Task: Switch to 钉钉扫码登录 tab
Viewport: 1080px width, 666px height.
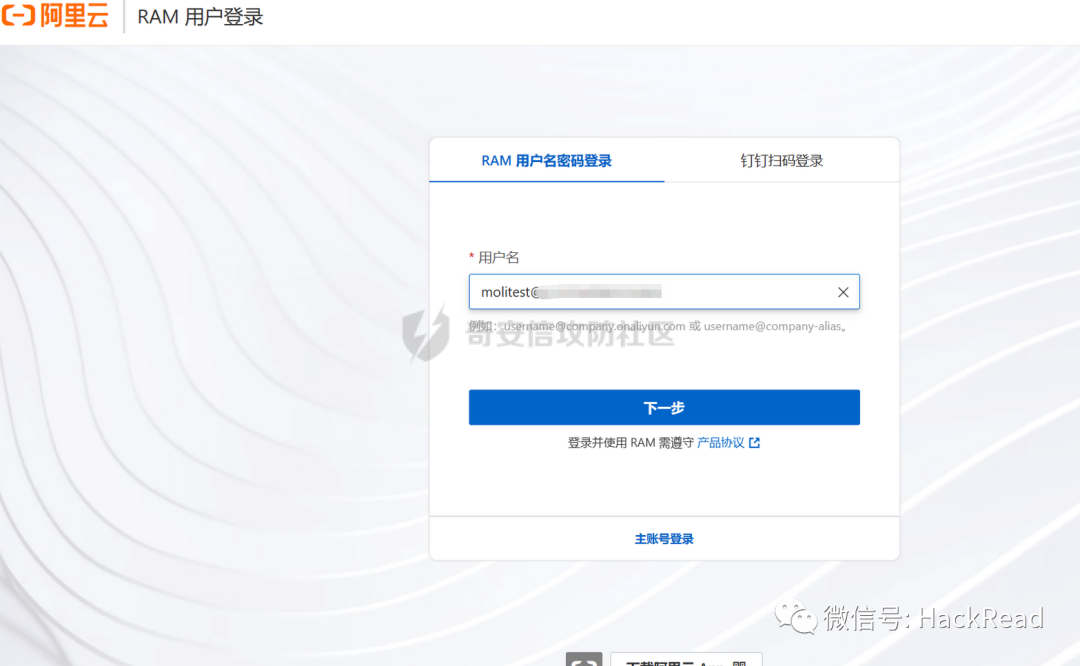Action: coord(782,160)
